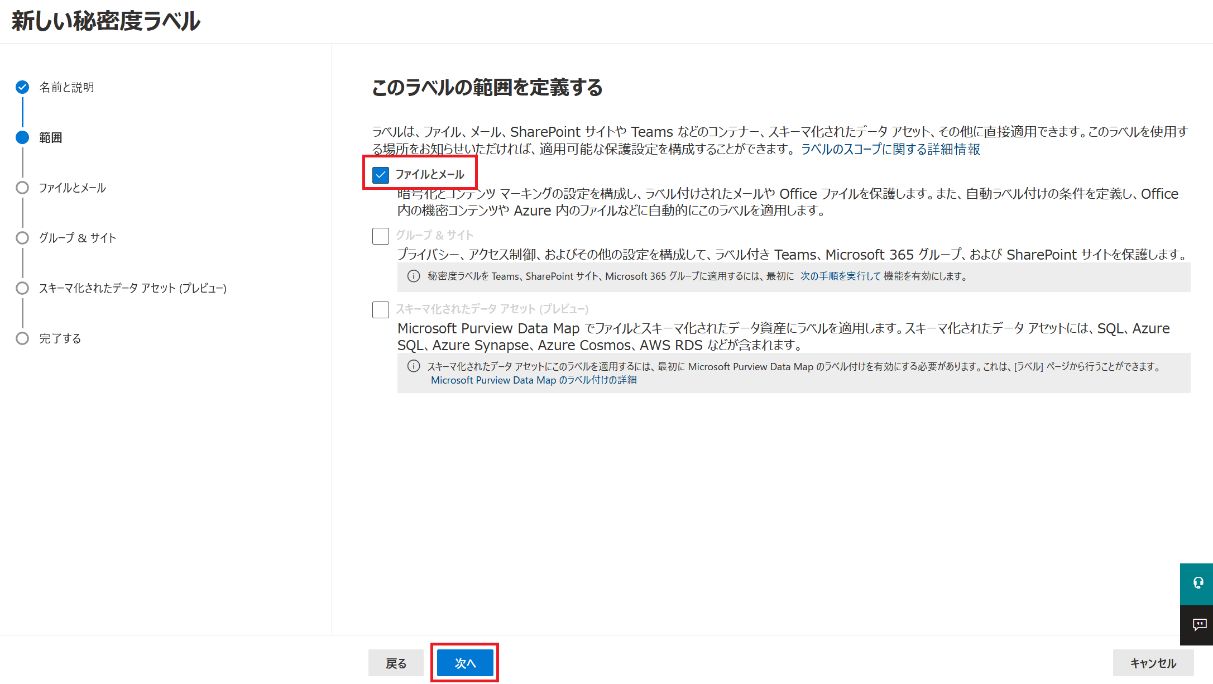Click the 次へ button
Viewport: 1213px width, 684px height.
pyautogui.click(x=465, y=663)
